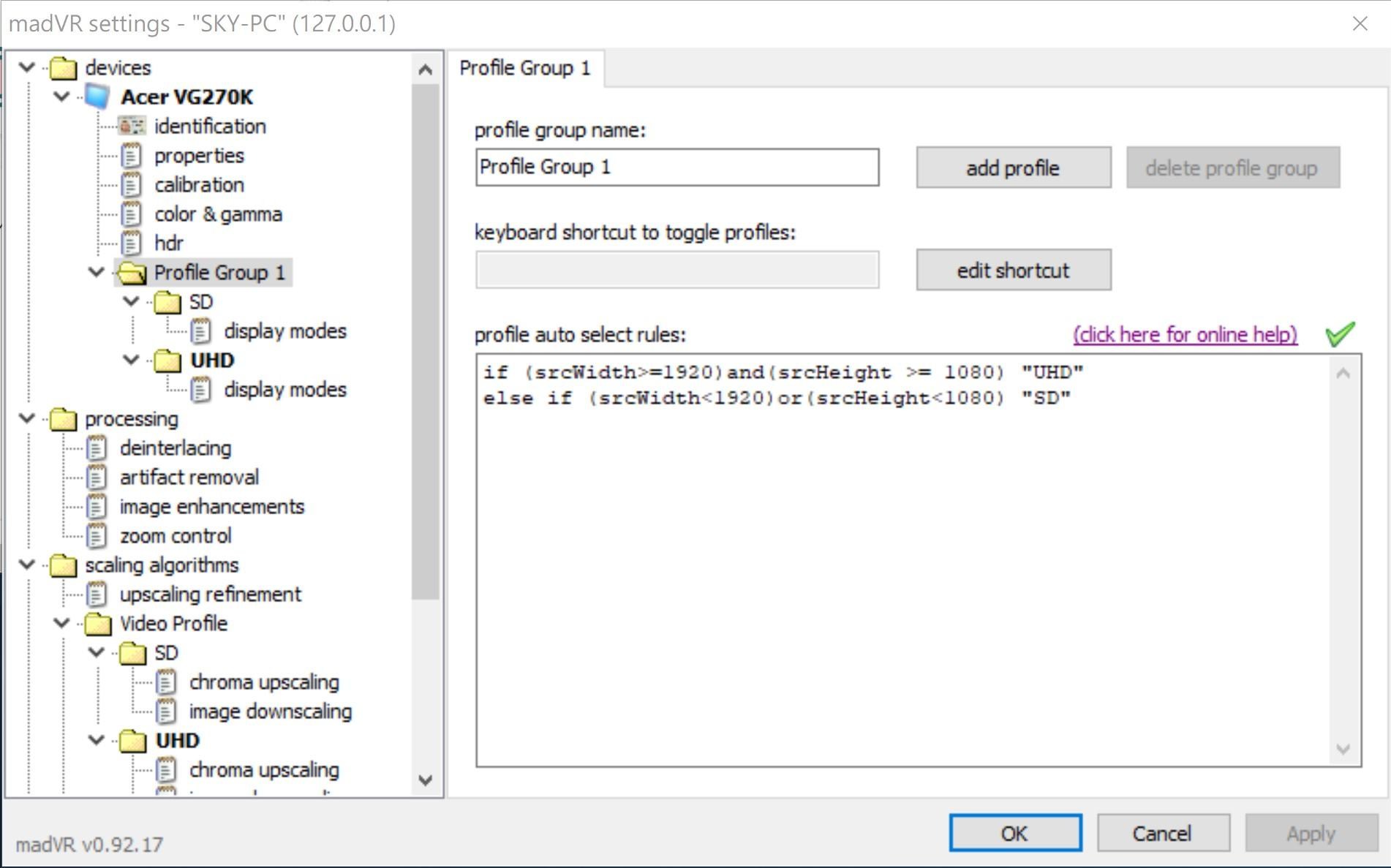The height and width of the screenshot is (868, 1391).
Task: Click the tree panel scrollbar thumb
Action: [426, 342]
